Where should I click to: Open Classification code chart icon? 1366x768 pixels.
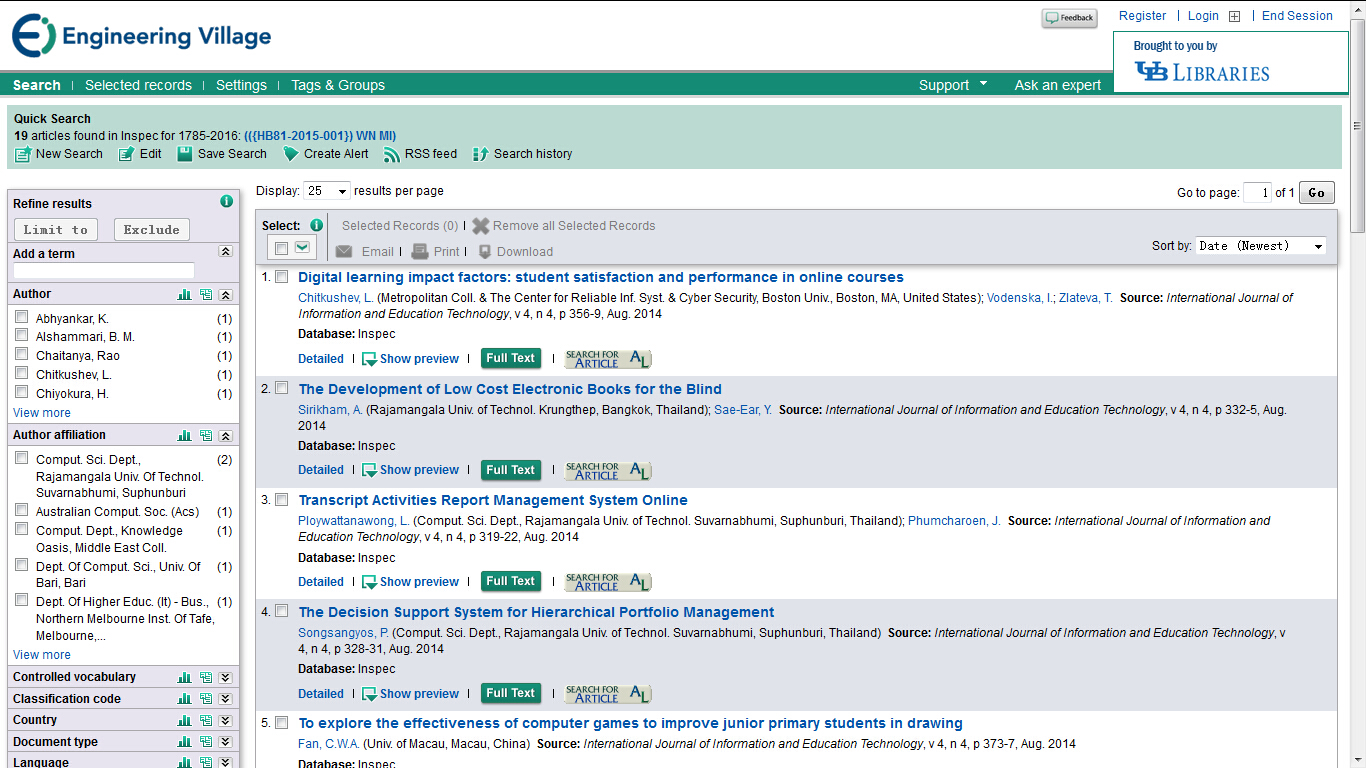184,699
